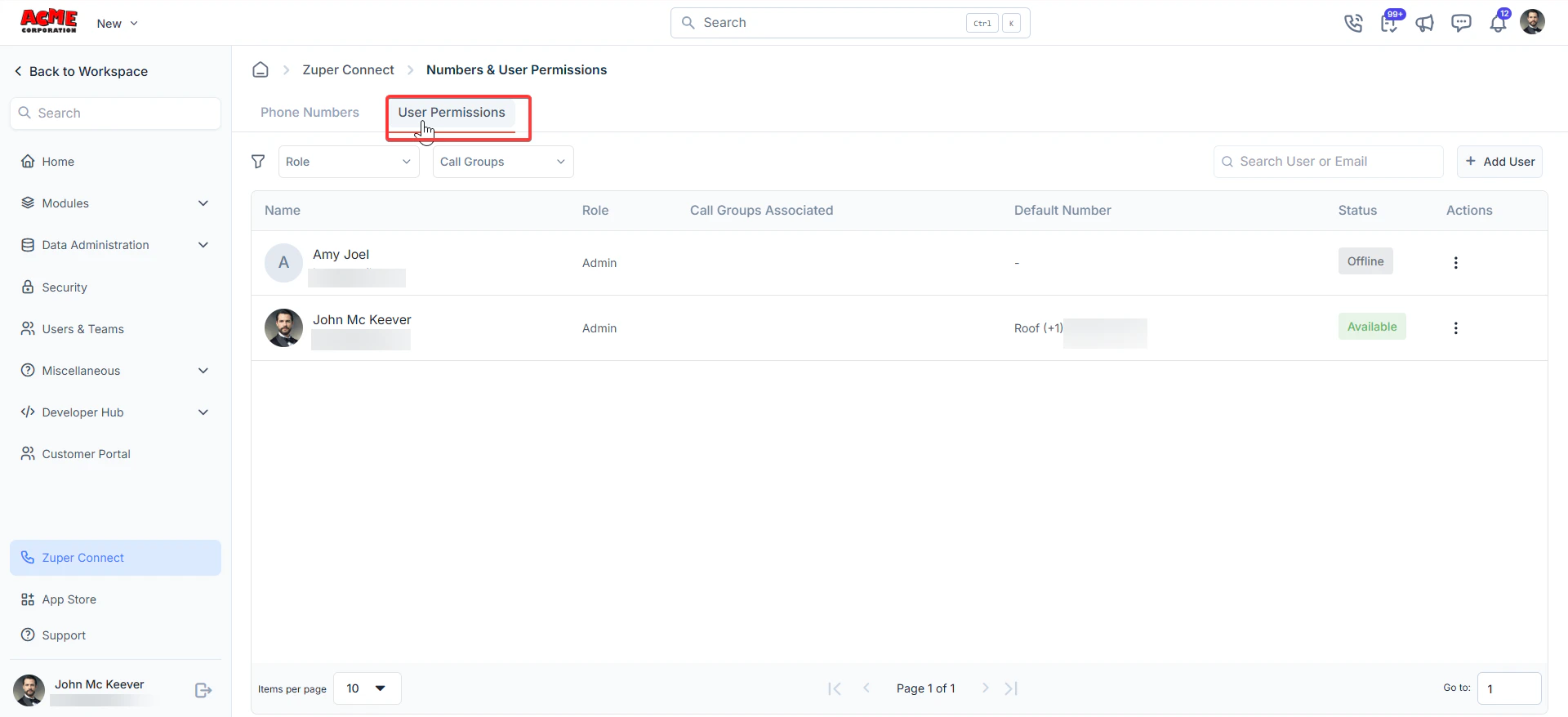This screenshot has height=717, width=1568.
Task: Select Zuper Connect in the sidebar
Action: pos(115,558)
